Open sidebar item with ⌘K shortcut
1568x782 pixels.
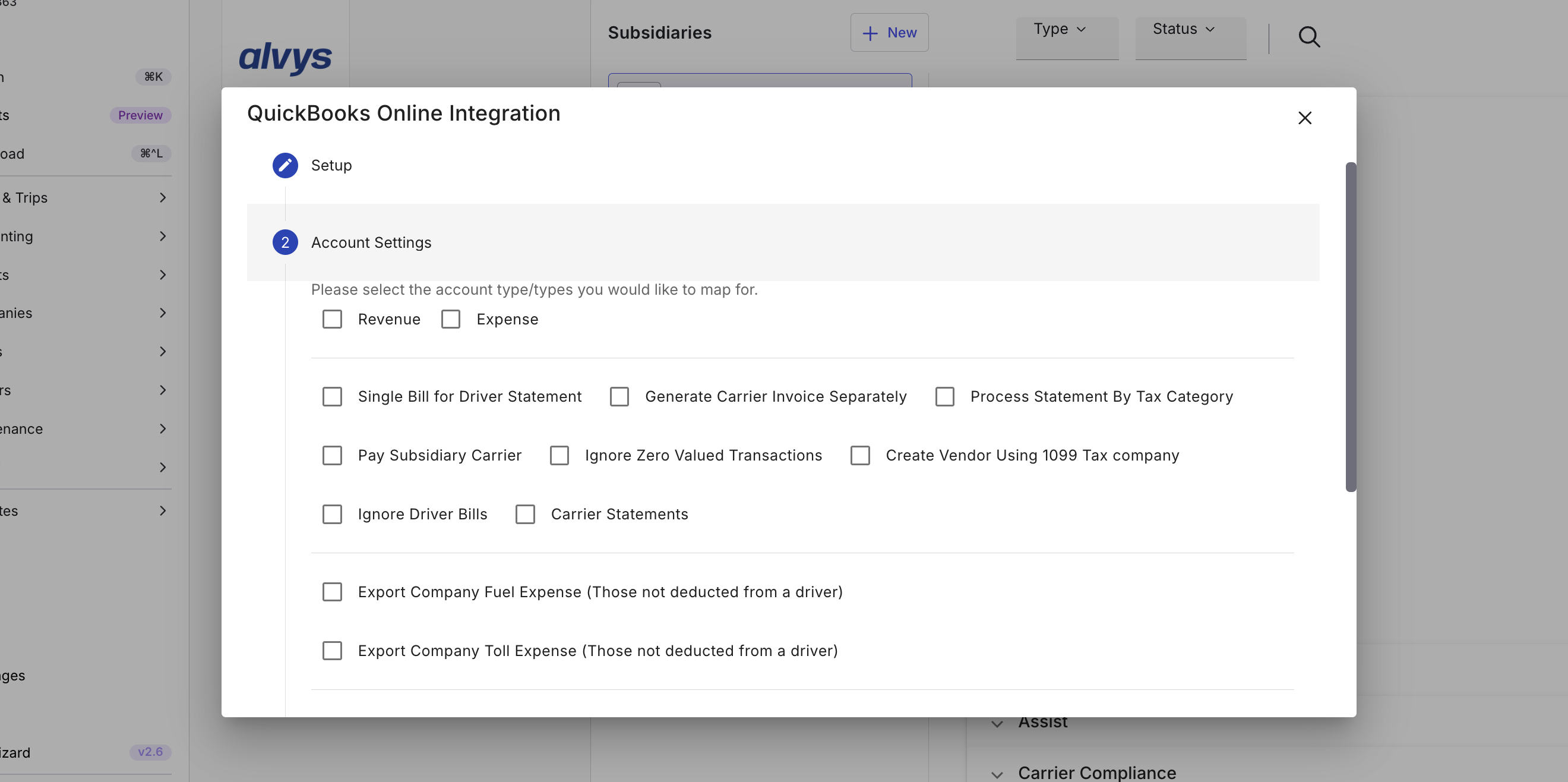click(85, 77)
